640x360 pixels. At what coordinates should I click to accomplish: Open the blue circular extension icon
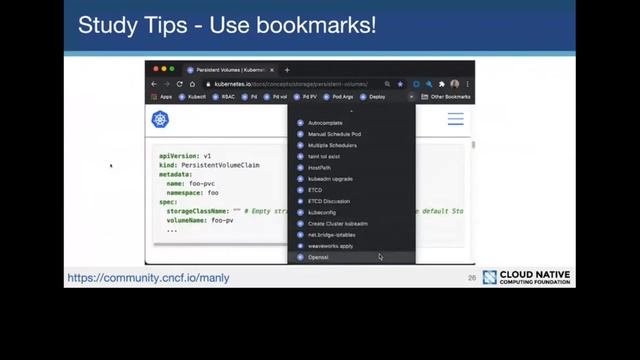tap(416, 84)
